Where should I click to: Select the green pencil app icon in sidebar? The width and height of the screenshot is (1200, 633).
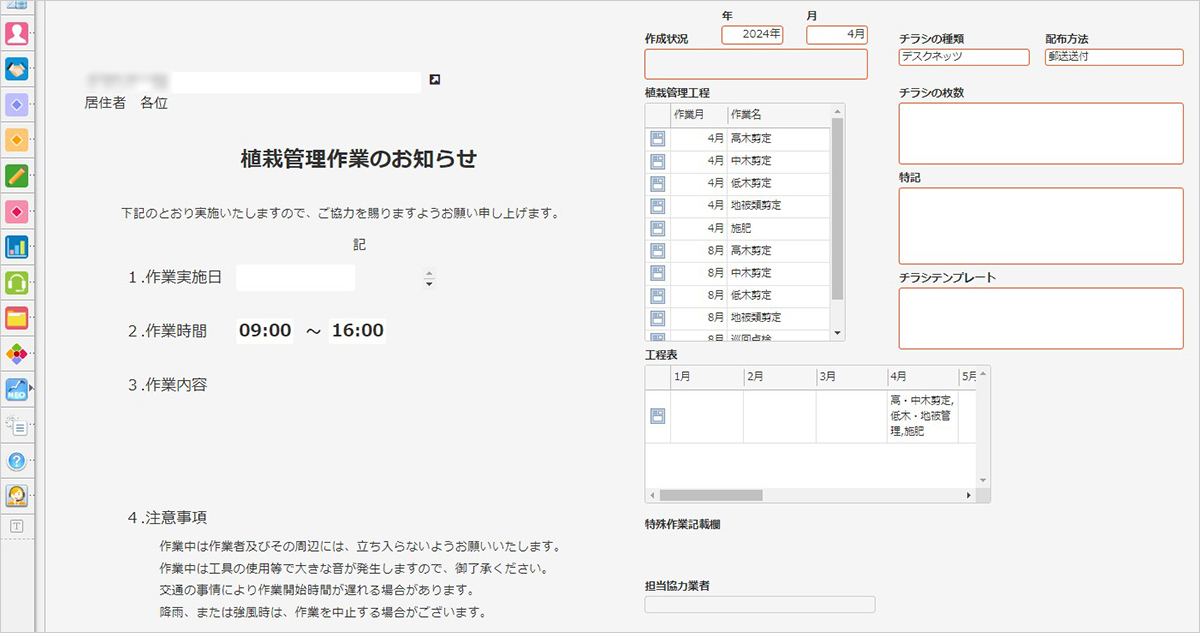pyautogui.click(x=17, y=176)
